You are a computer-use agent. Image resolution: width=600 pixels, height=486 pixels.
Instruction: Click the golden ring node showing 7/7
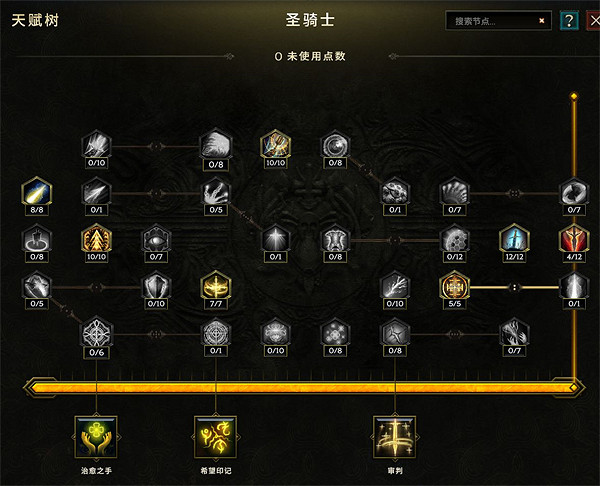(x=216, y=286)
